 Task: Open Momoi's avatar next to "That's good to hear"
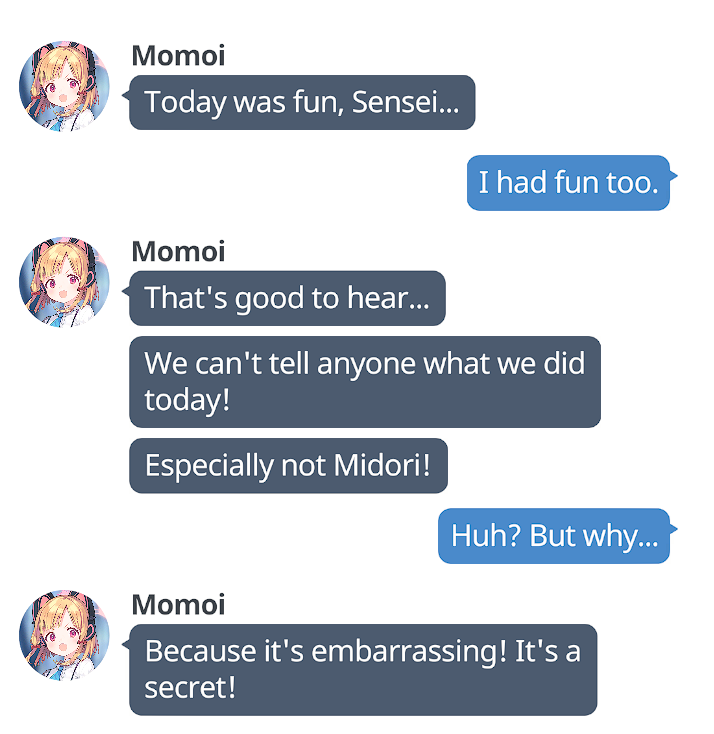[64, 282]
